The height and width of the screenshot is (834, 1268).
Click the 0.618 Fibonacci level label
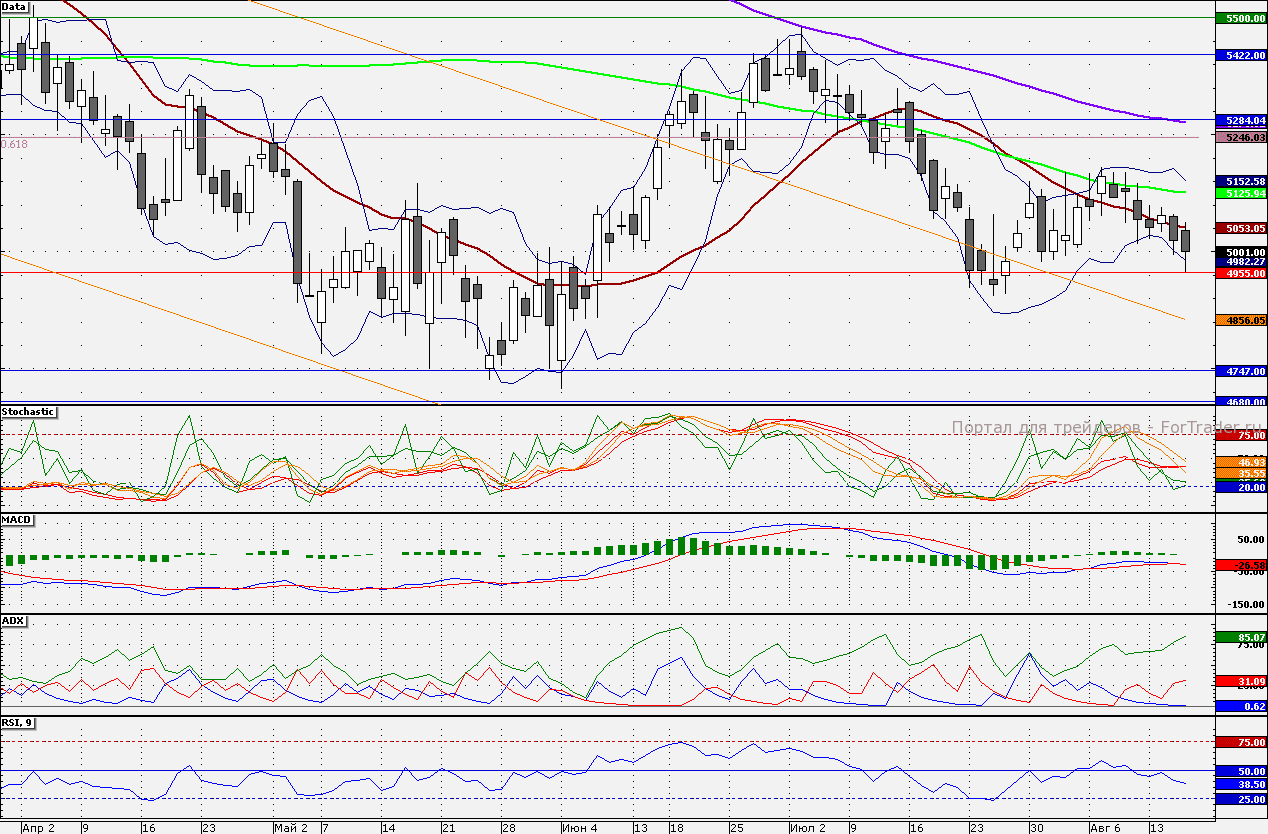click(x=15, y=144)
